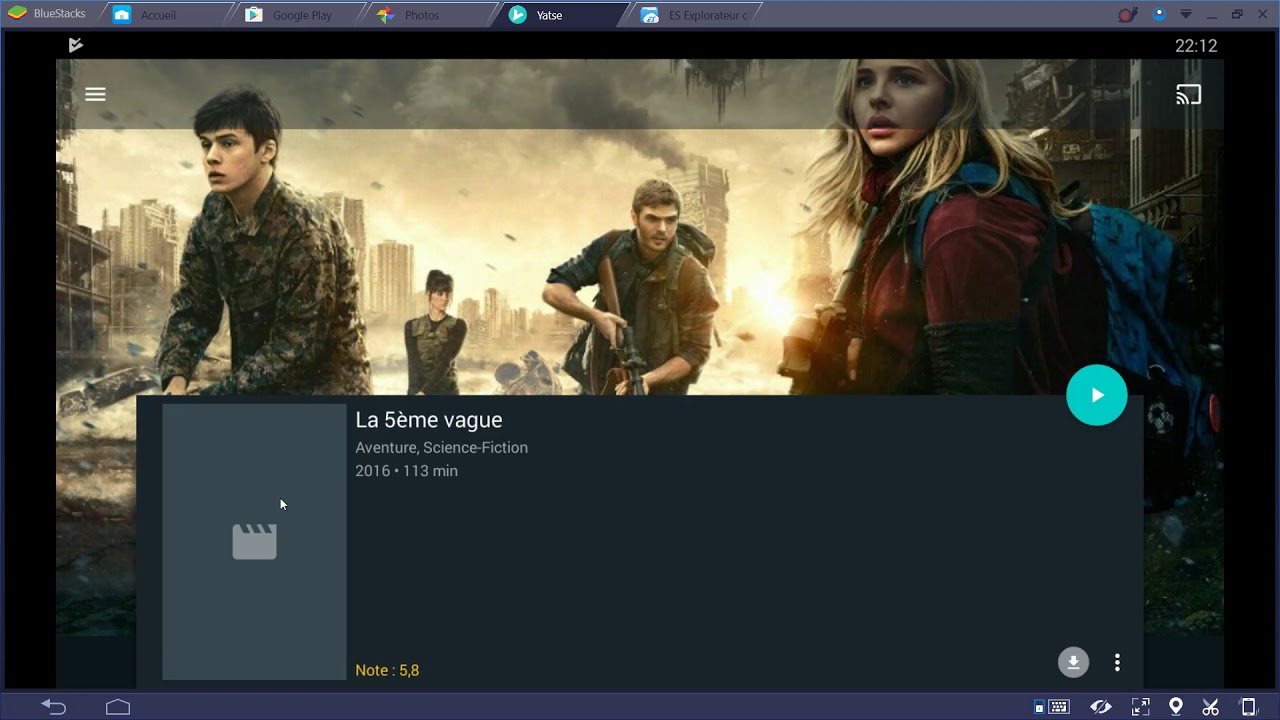Click the 22:12 clock
Image resolution: width=1280 pixels, height=720 pixels.
1195,46
